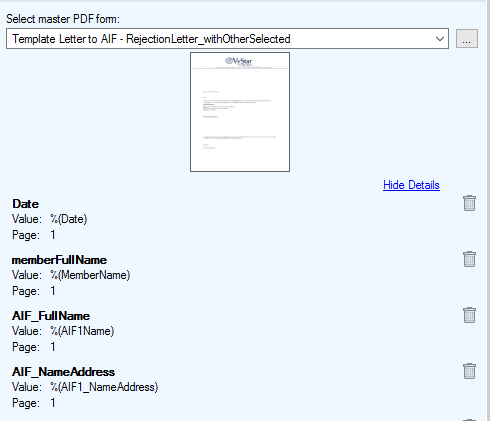Remove memberFullName field using trash icon
490x421 pixels.
469,259
